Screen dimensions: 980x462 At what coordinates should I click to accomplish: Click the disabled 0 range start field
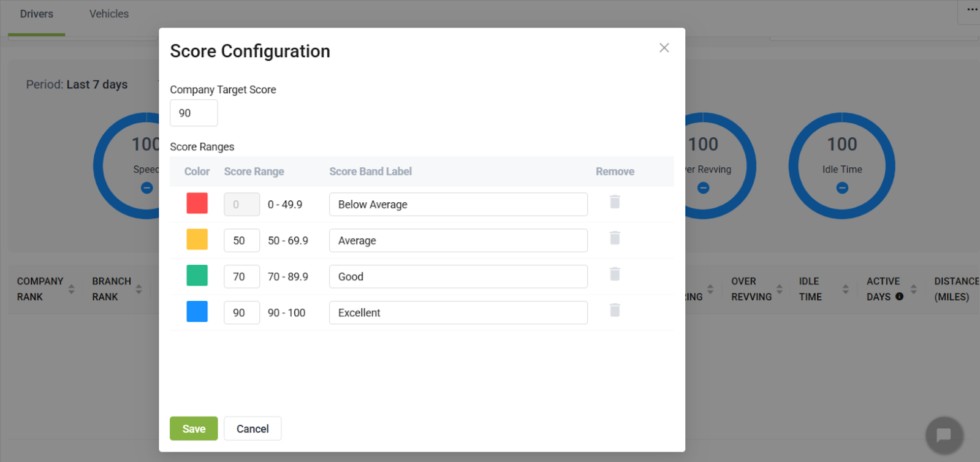[x=242, y=204]
